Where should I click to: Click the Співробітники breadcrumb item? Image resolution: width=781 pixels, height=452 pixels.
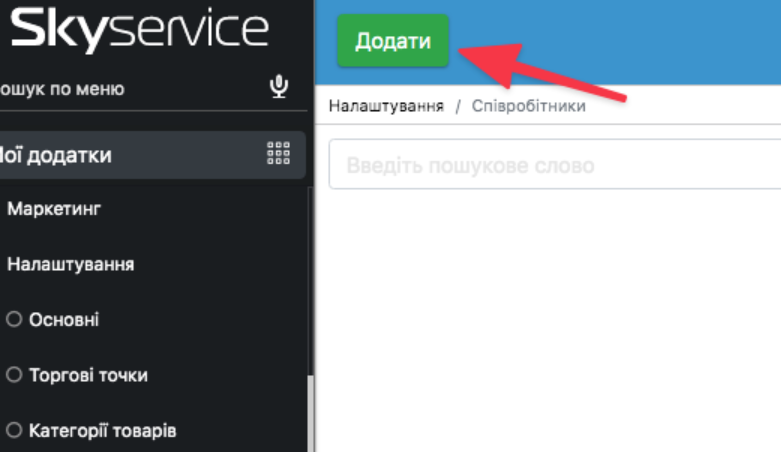point(528,106)
